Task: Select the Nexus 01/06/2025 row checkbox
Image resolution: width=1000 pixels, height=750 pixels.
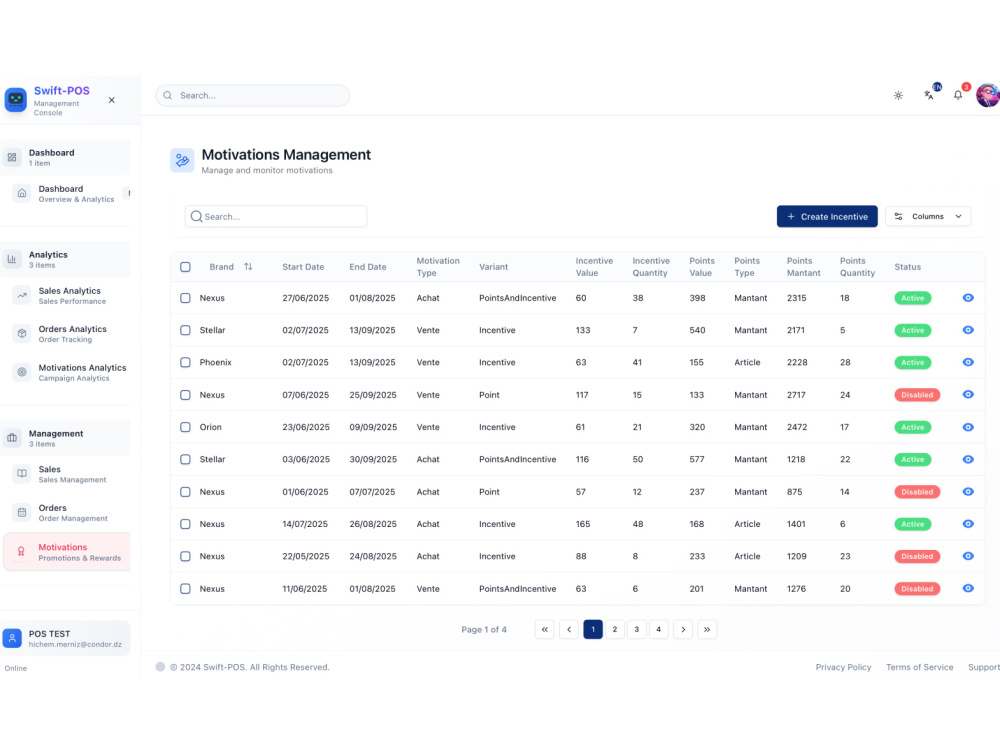Action: point(185,492)
